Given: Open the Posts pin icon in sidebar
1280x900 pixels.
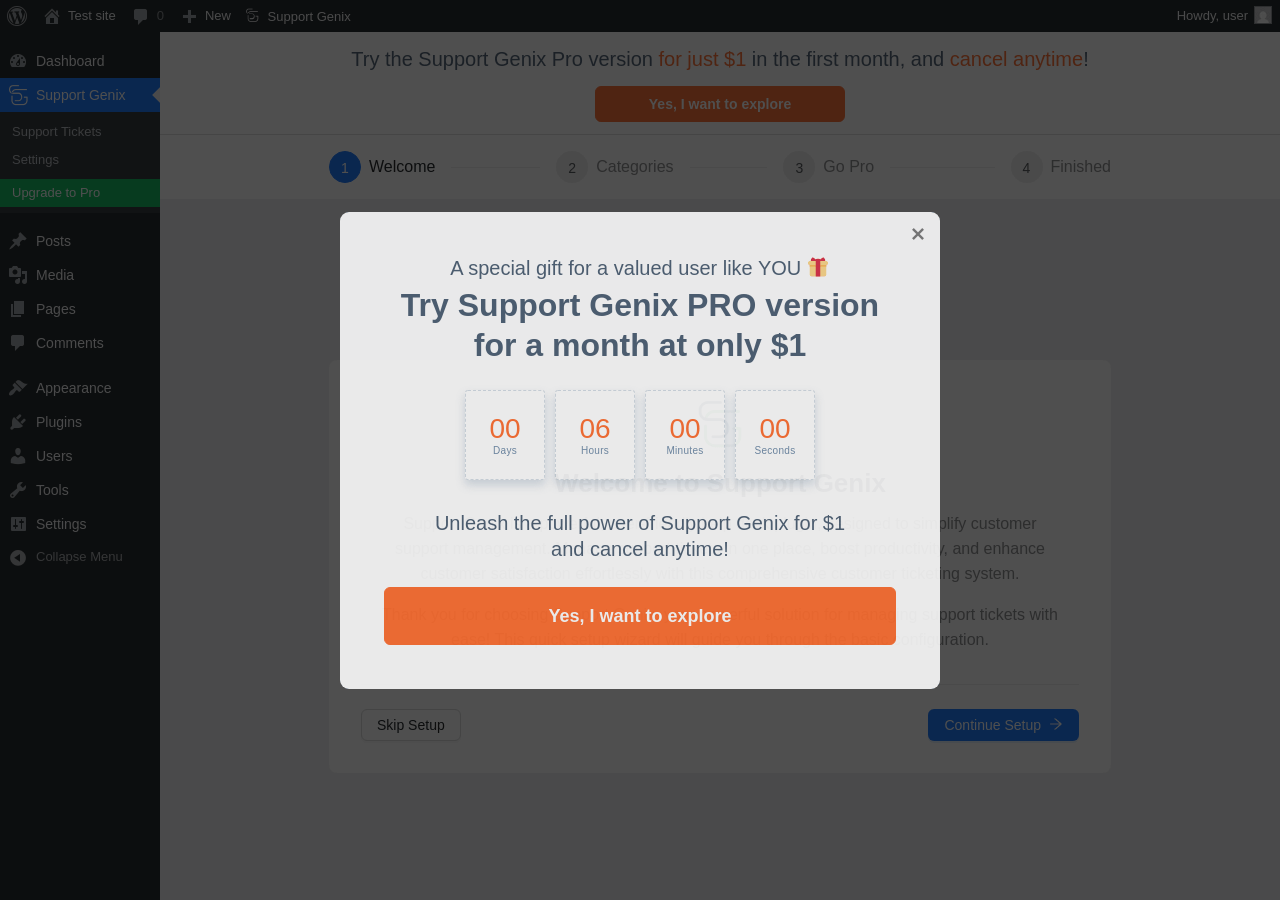Looking at the screenshot, I should (x=18, y=241).
